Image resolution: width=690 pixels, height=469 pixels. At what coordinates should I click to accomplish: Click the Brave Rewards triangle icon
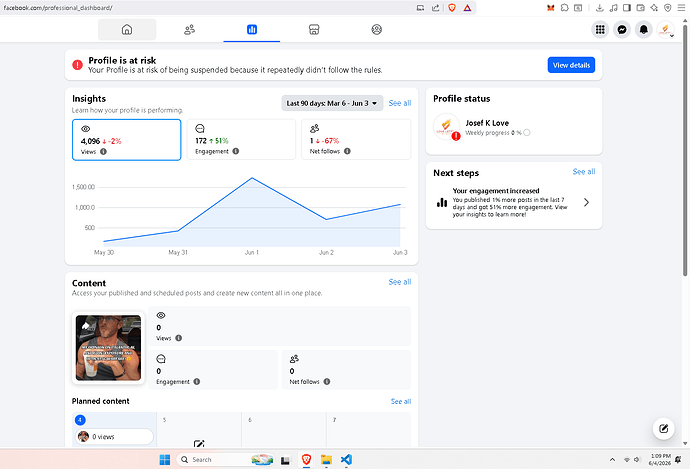(467, 7)
